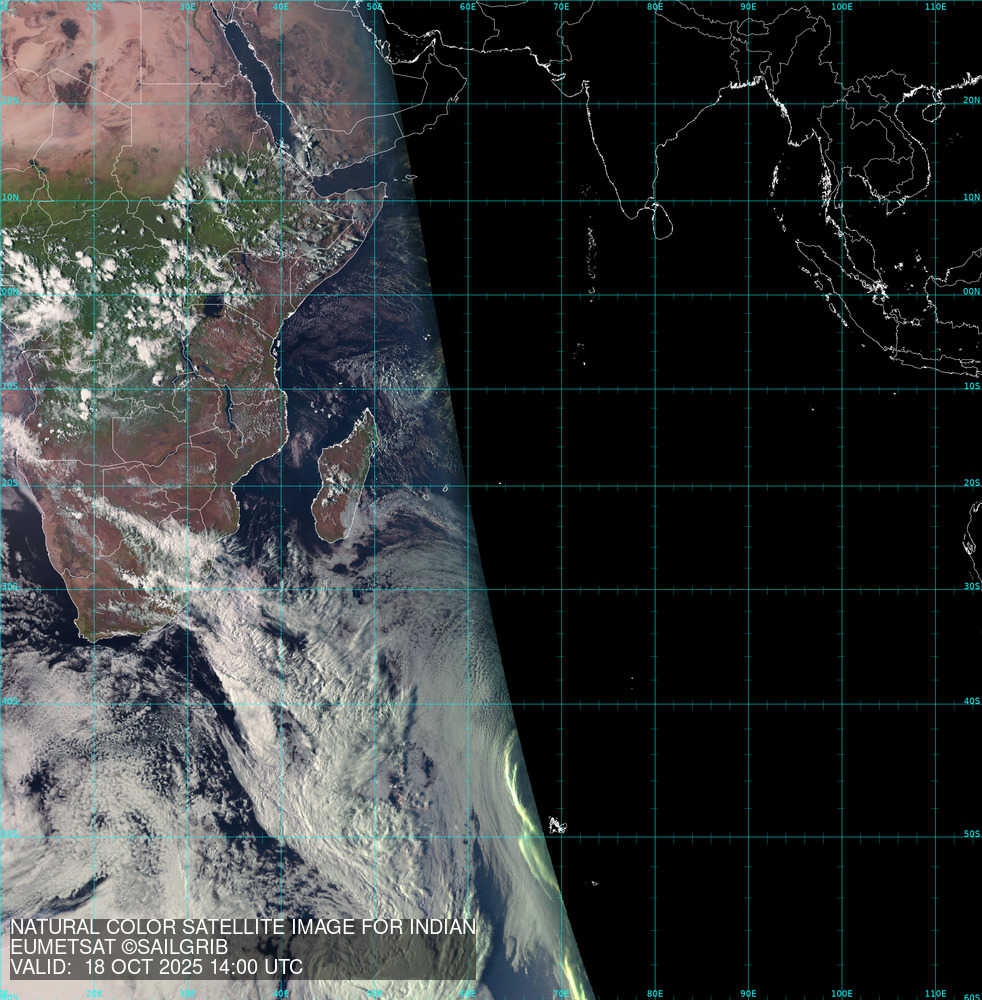Click the 90E longitude label along the bottom
982x1000 pixels.
(x=747, y=993)
